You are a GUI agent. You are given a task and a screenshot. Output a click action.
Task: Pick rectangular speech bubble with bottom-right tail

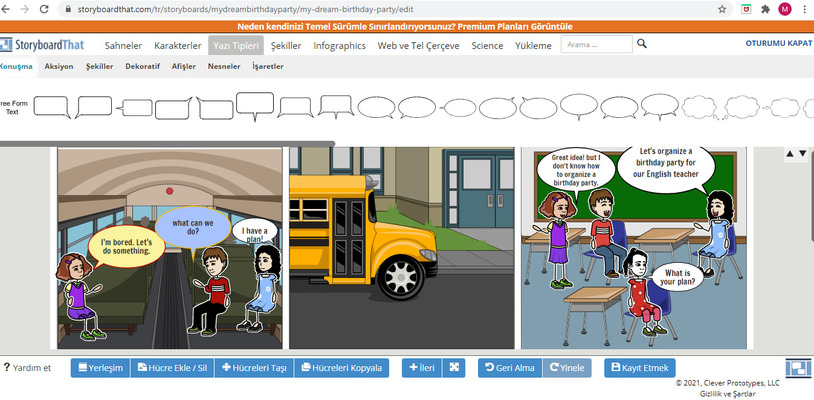pos(52,107)
